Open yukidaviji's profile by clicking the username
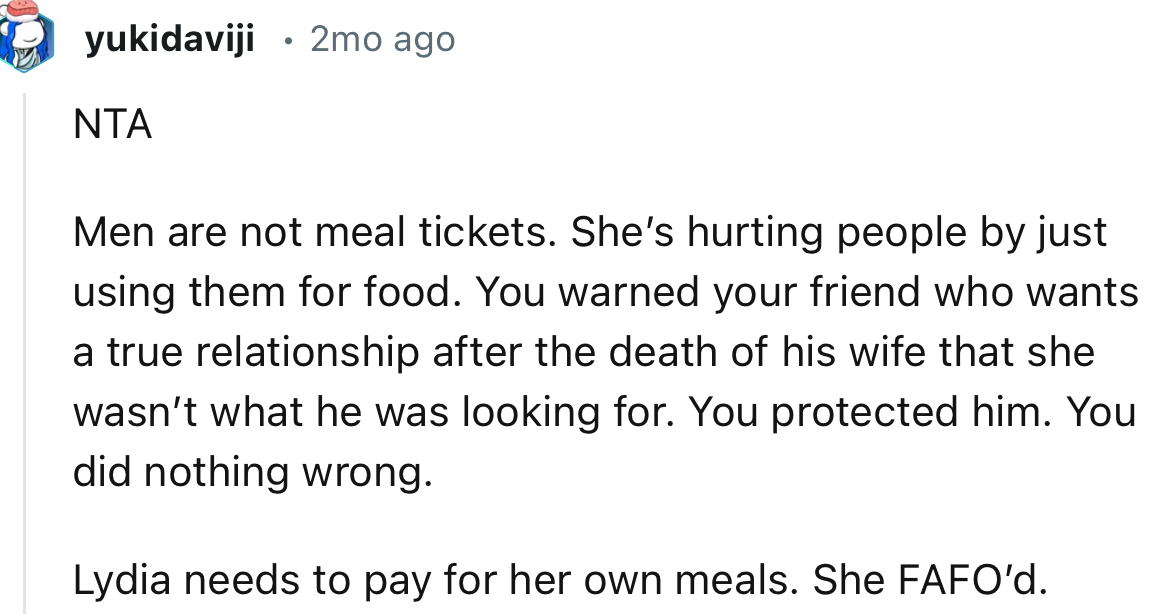This screenshot has height=614, width=1159. pyautogui.click(x=173, y=39)
